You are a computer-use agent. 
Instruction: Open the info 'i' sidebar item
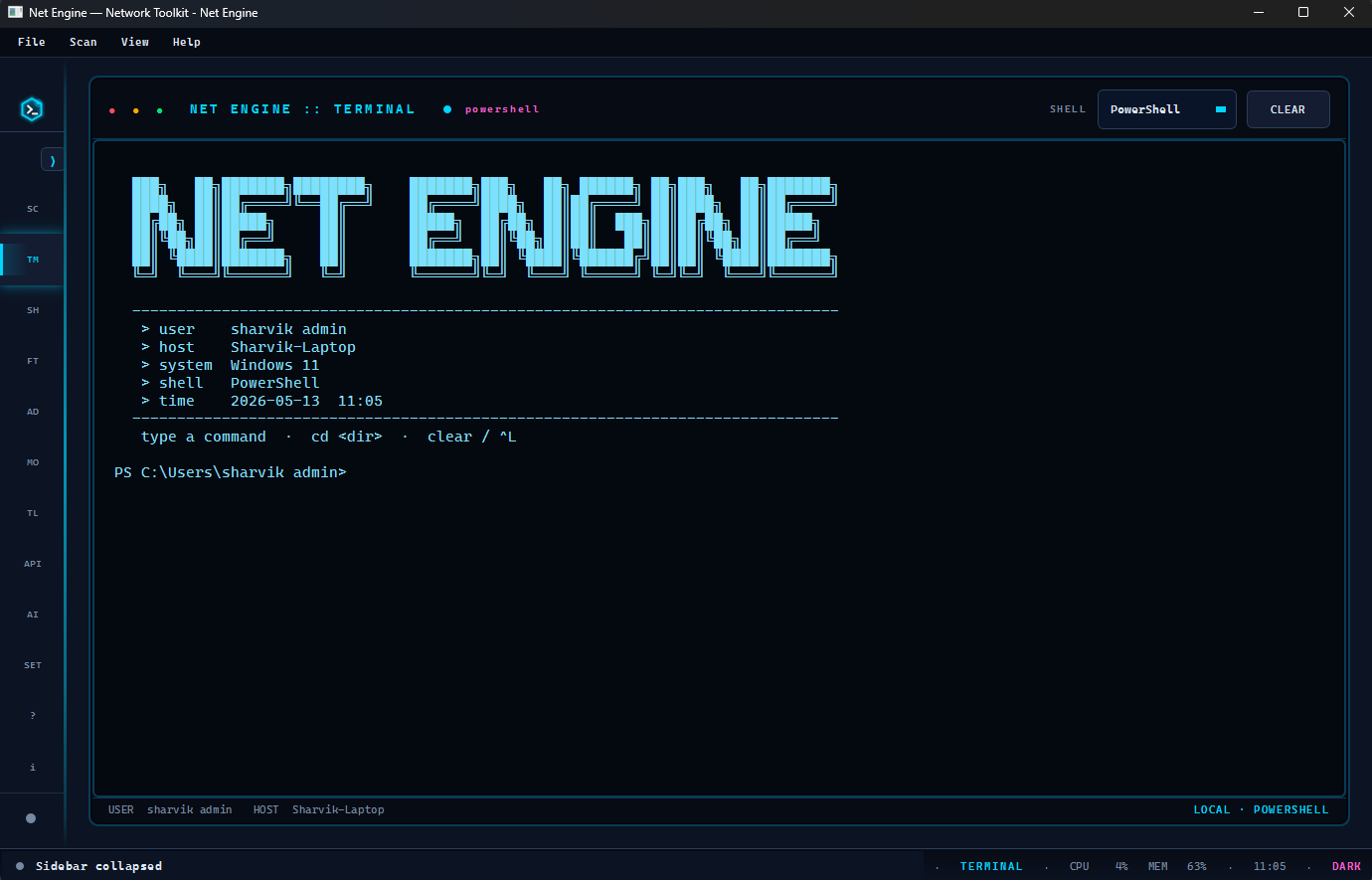tap(33, 767)
